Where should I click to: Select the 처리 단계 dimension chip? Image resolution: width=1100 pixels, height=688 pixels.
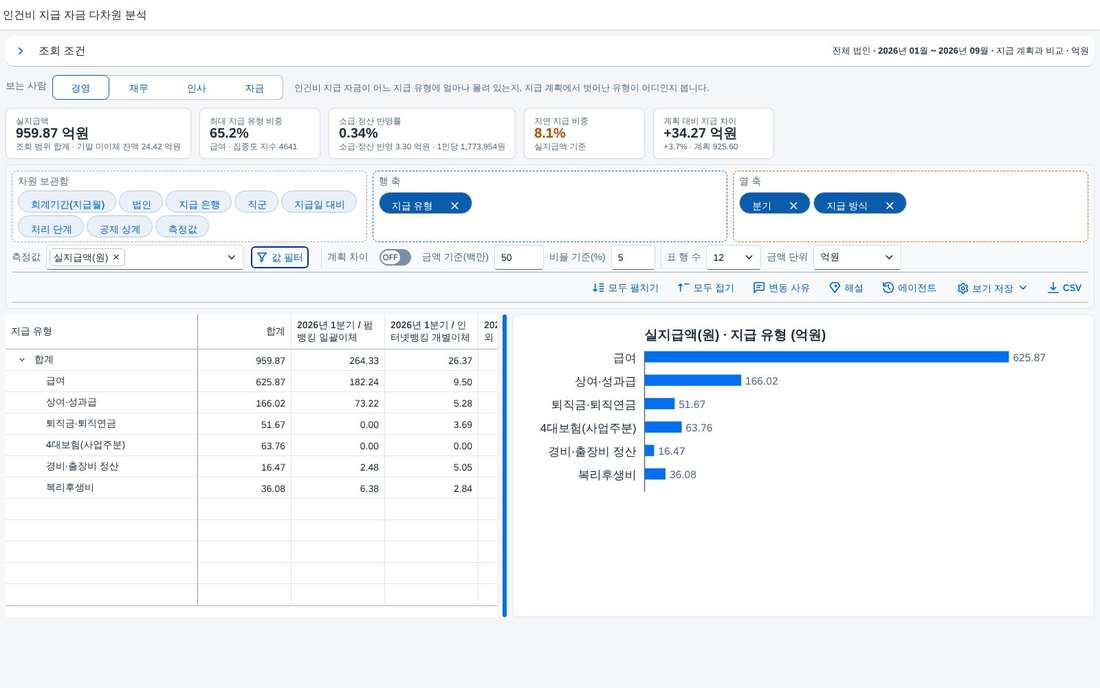coord(51,229)
